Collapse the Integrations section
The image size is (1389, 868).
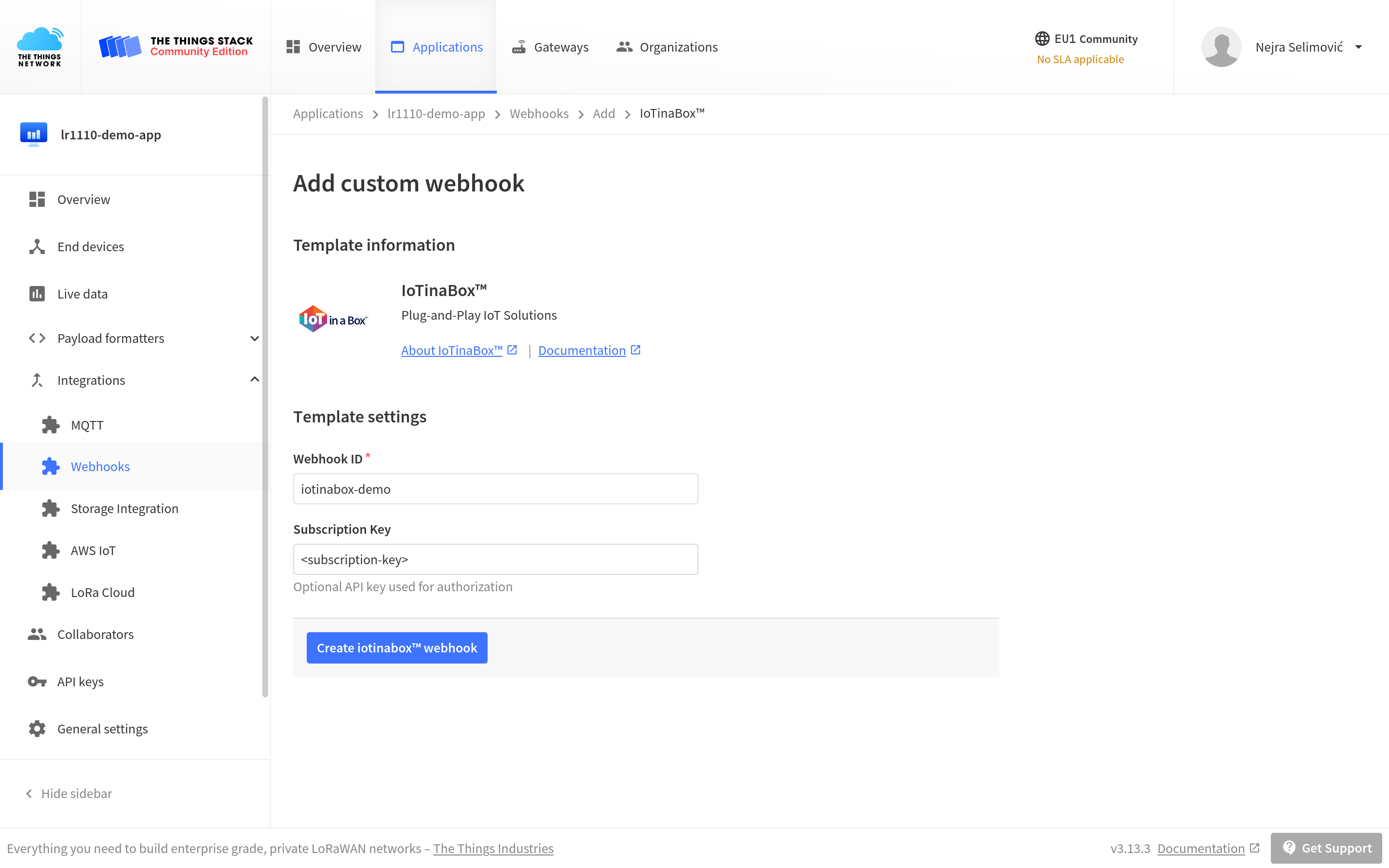point(253,380)
